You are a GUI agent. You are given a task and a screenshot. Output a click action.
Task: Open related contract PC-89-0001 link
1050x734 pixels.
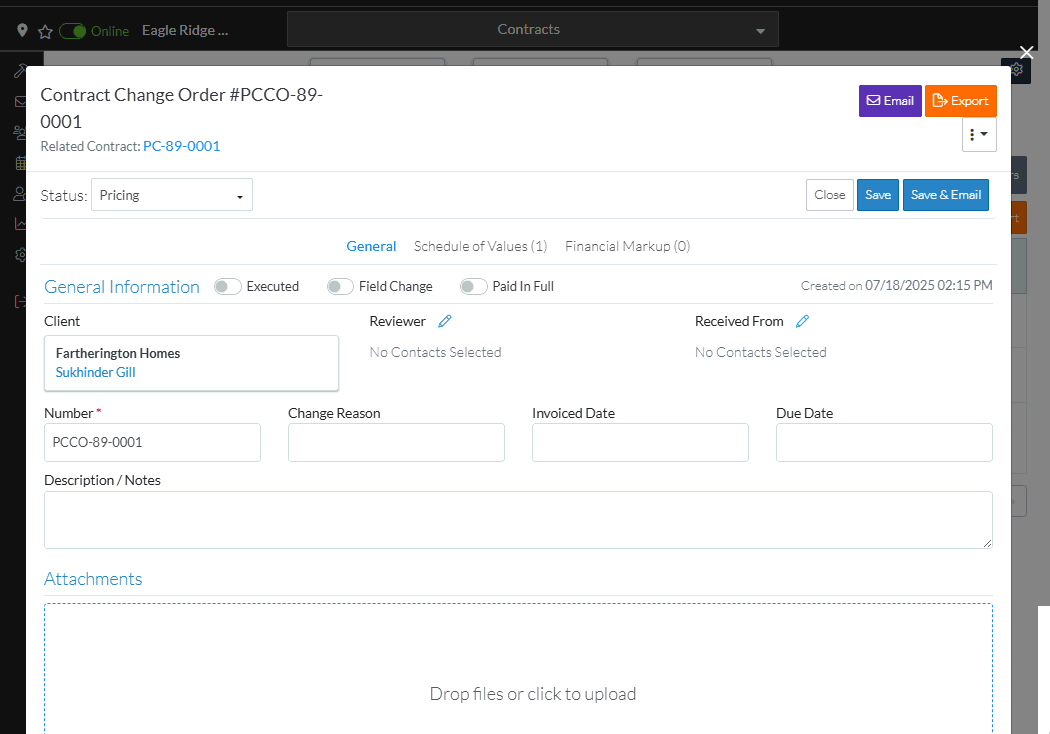click(x=181, y=146)
